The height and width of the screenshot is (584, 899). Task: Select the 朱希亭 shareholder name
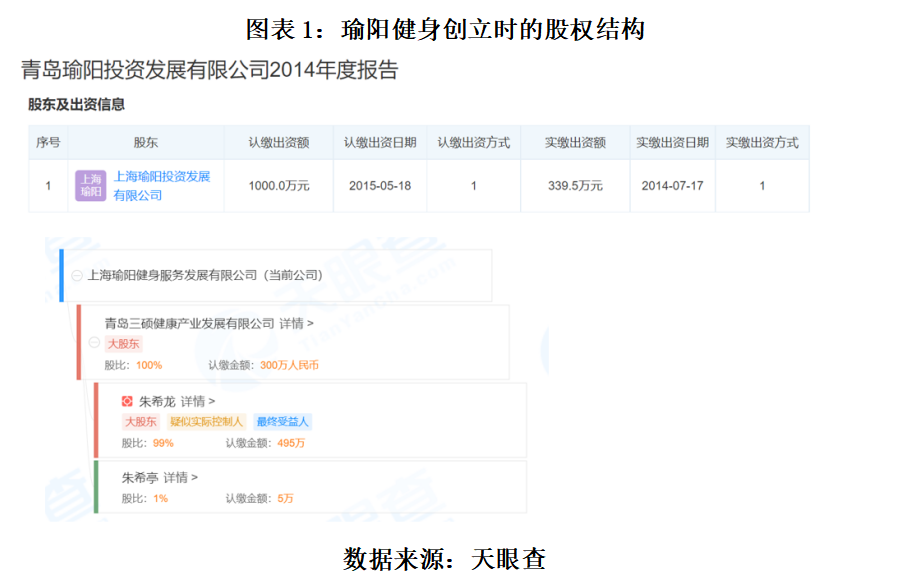(140, 477)
